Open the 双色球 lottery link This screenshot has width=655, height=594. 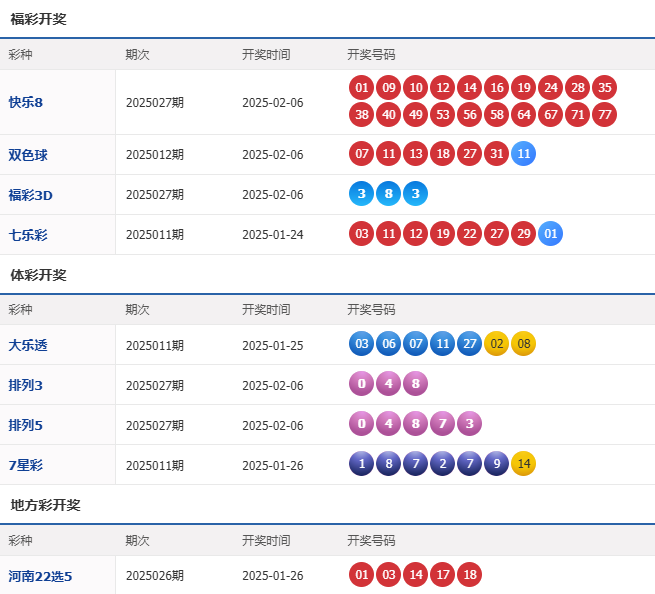pos(28,155)
